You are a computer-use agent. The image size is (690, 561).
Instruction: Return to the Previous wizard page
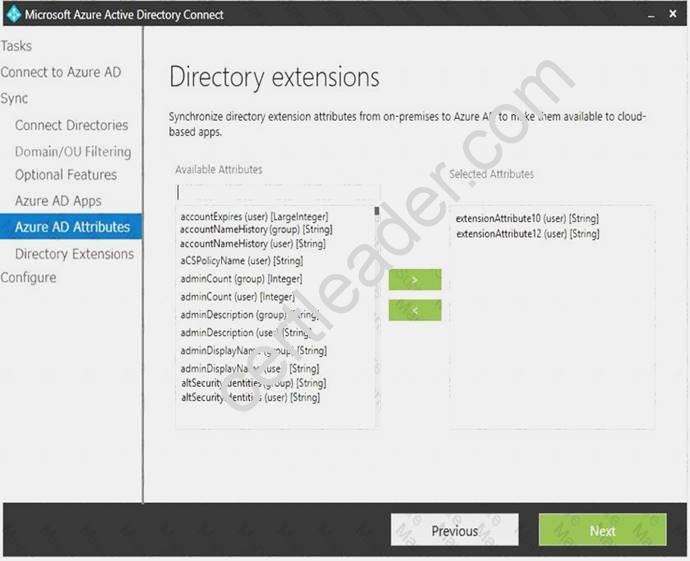click(x=455, y=530)
